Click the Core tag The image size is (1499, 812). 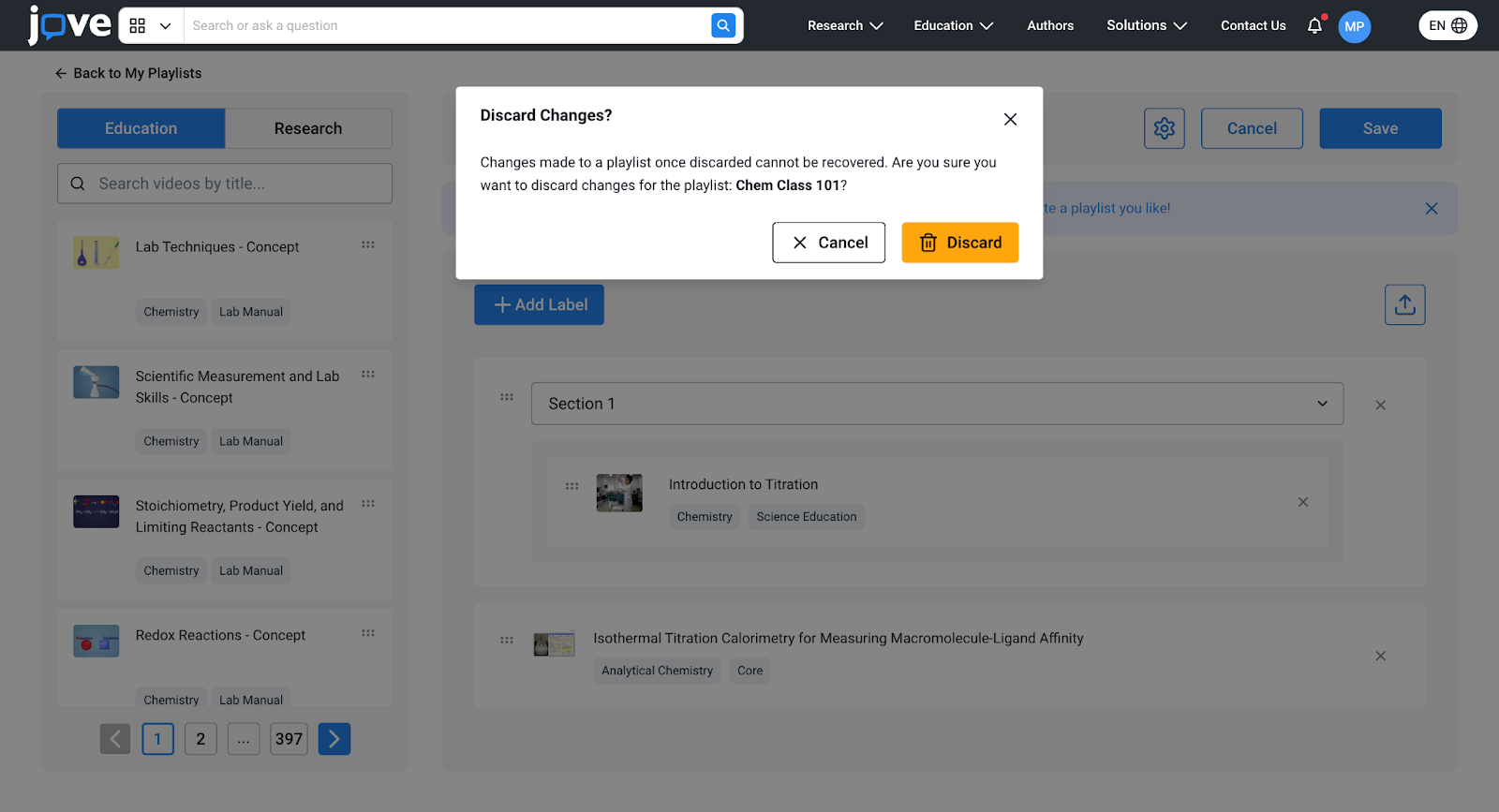point(749,671)
